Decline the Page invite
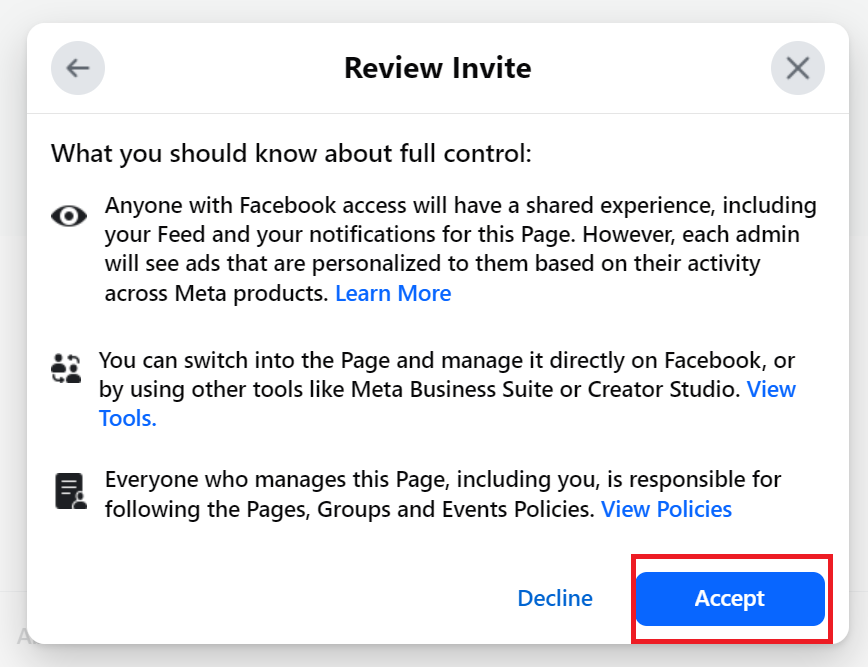The height and width of the screenshot is (667, 868). point(555,598)
